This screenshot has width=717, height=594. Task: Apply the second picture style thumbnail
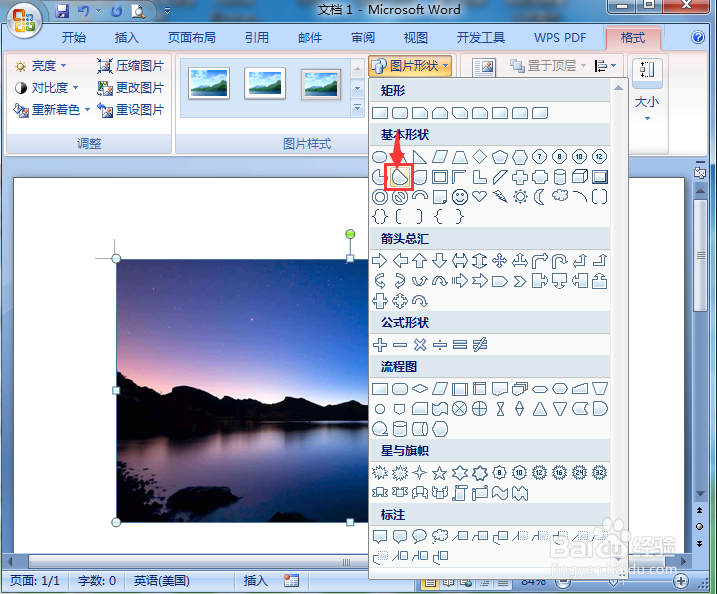point(265,83)
